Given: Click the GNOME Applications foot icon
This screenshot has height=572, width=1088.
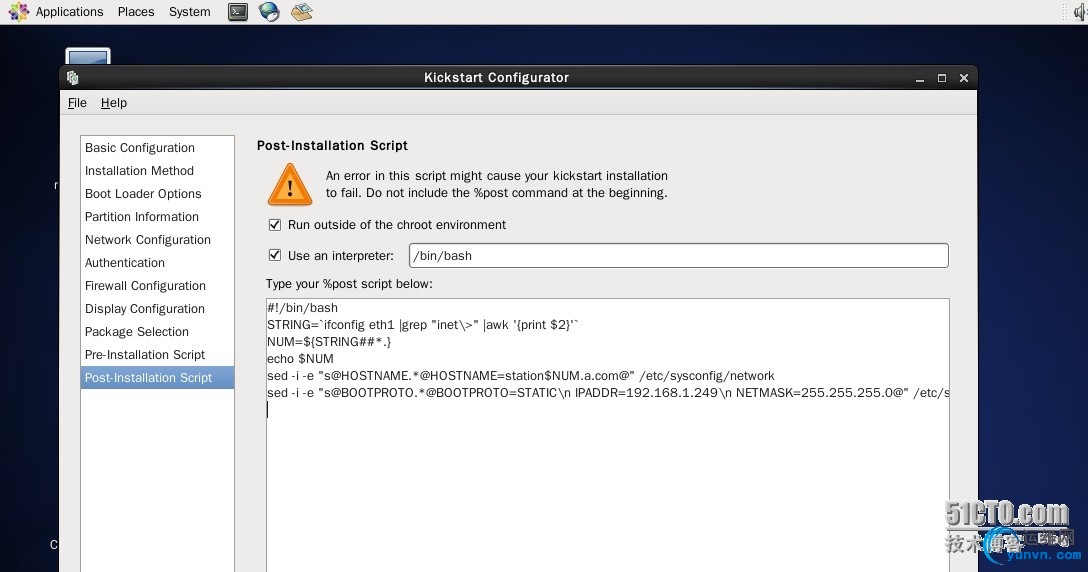Looking at the screenshot, I should pos(19,12).
